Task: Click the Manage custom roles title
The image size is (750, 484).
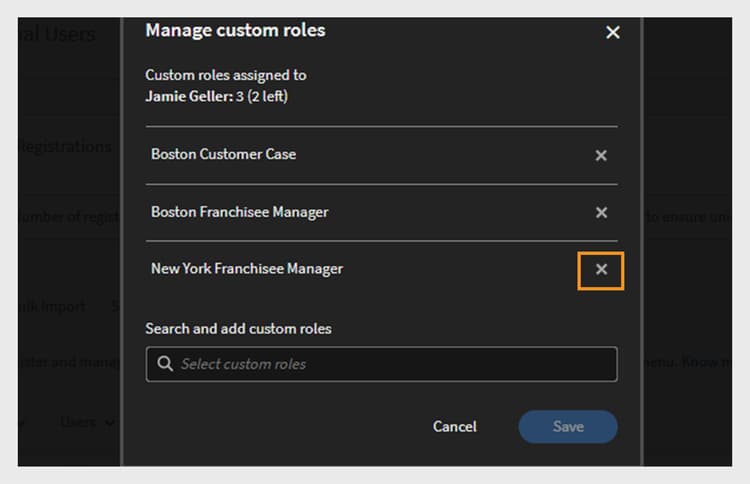Action: (x=235, y=31)
